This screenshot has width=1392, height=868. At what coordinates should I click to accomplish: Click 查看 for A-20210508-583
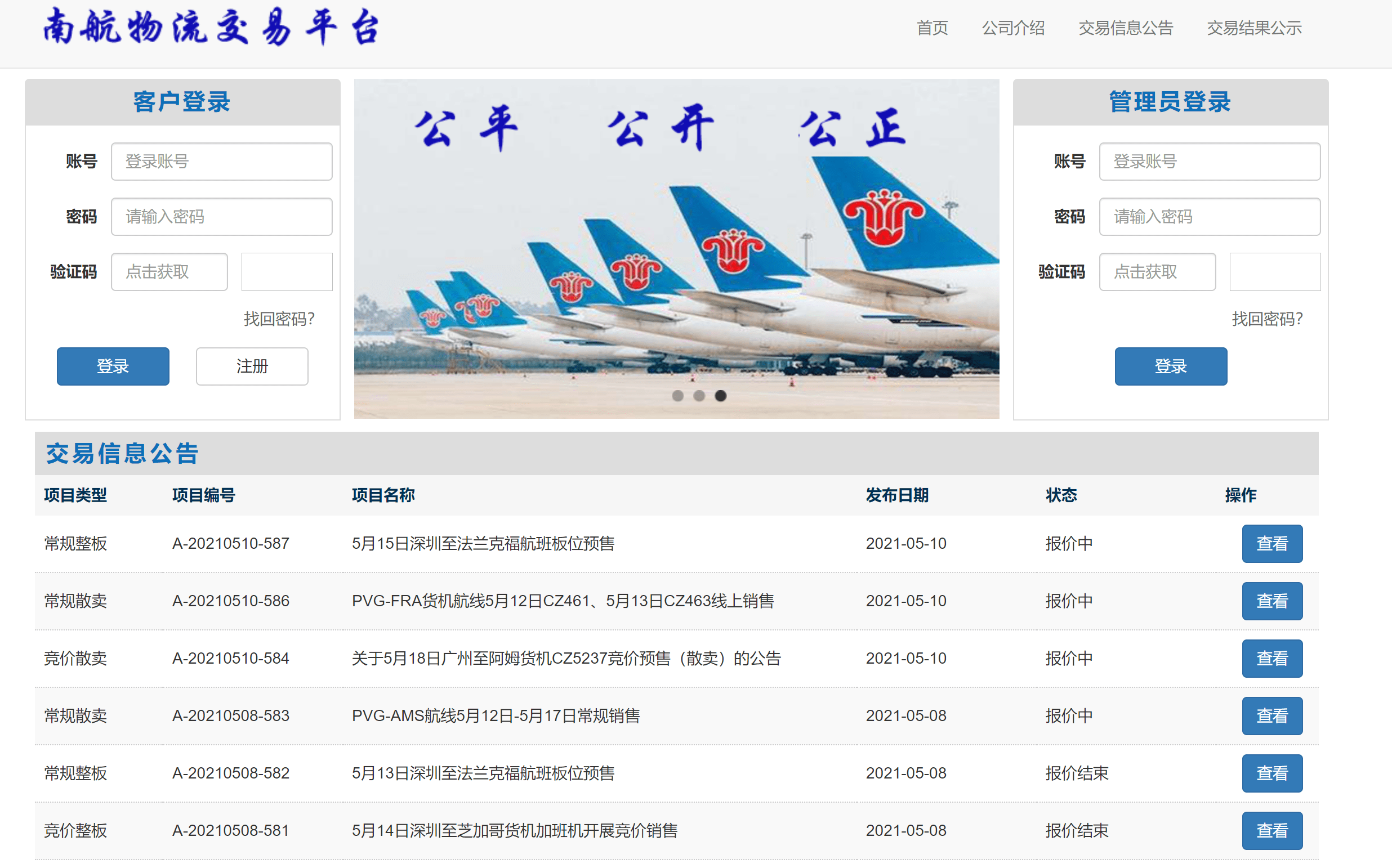click(1272, 716)
